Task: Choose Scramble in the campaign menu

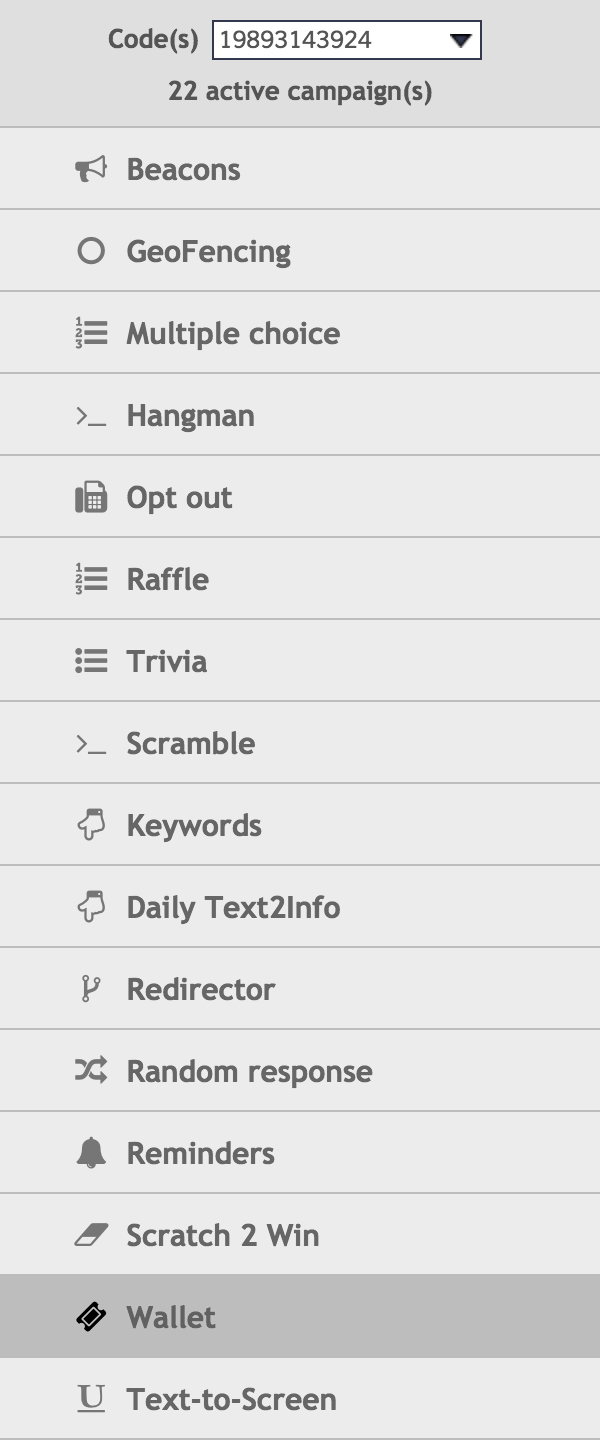Action: pos(190,743)
